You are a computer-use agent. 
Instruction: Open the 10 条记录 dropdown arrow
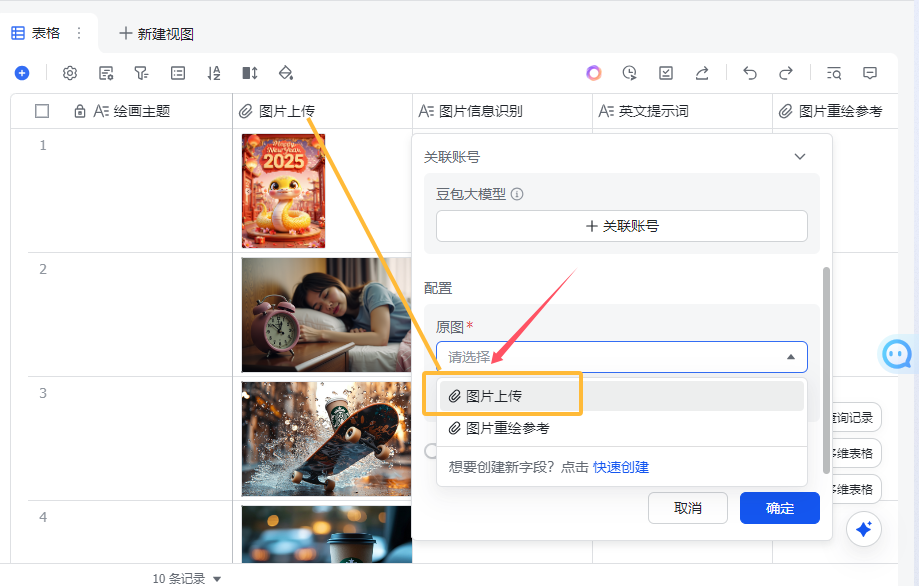point(217,579)
